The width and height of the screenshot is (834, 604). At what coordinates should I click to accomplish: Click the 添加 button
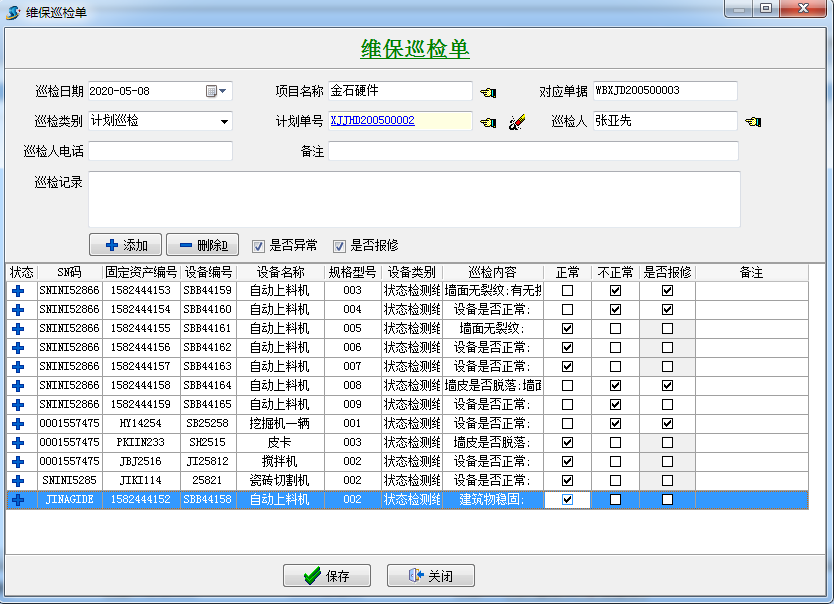(x=126, y=245)
